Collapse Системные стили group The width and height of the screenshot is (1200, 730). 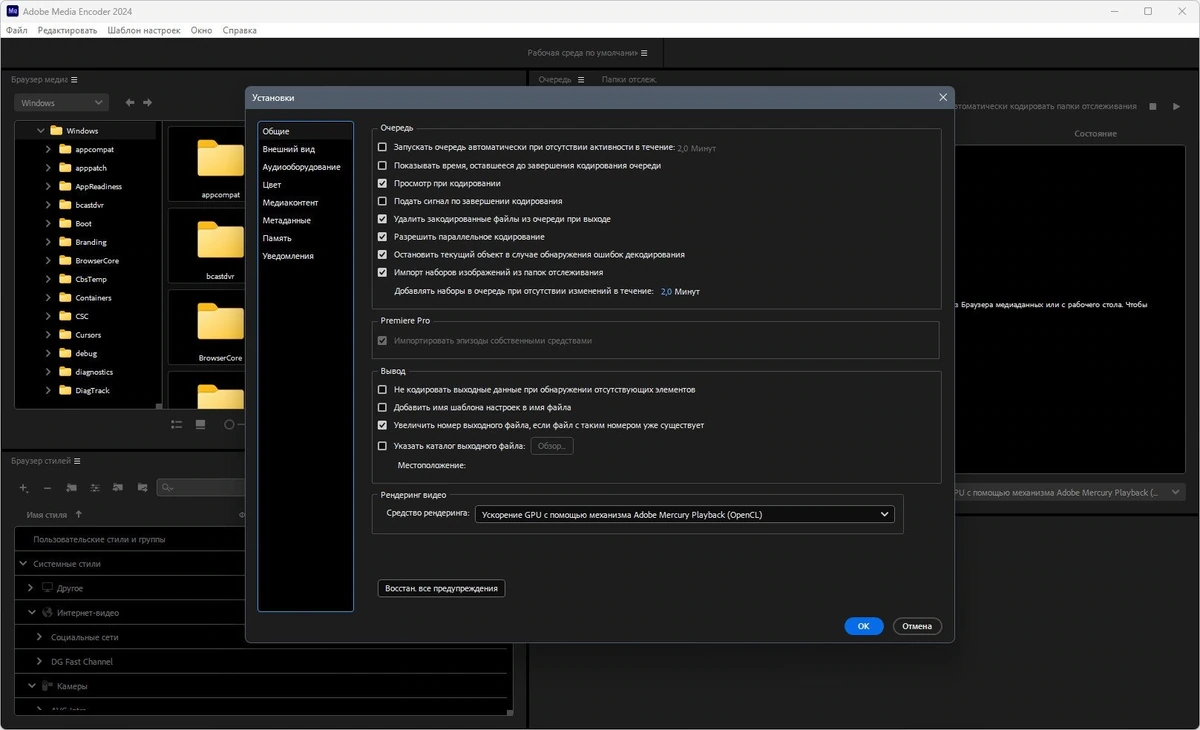(23, 563)
